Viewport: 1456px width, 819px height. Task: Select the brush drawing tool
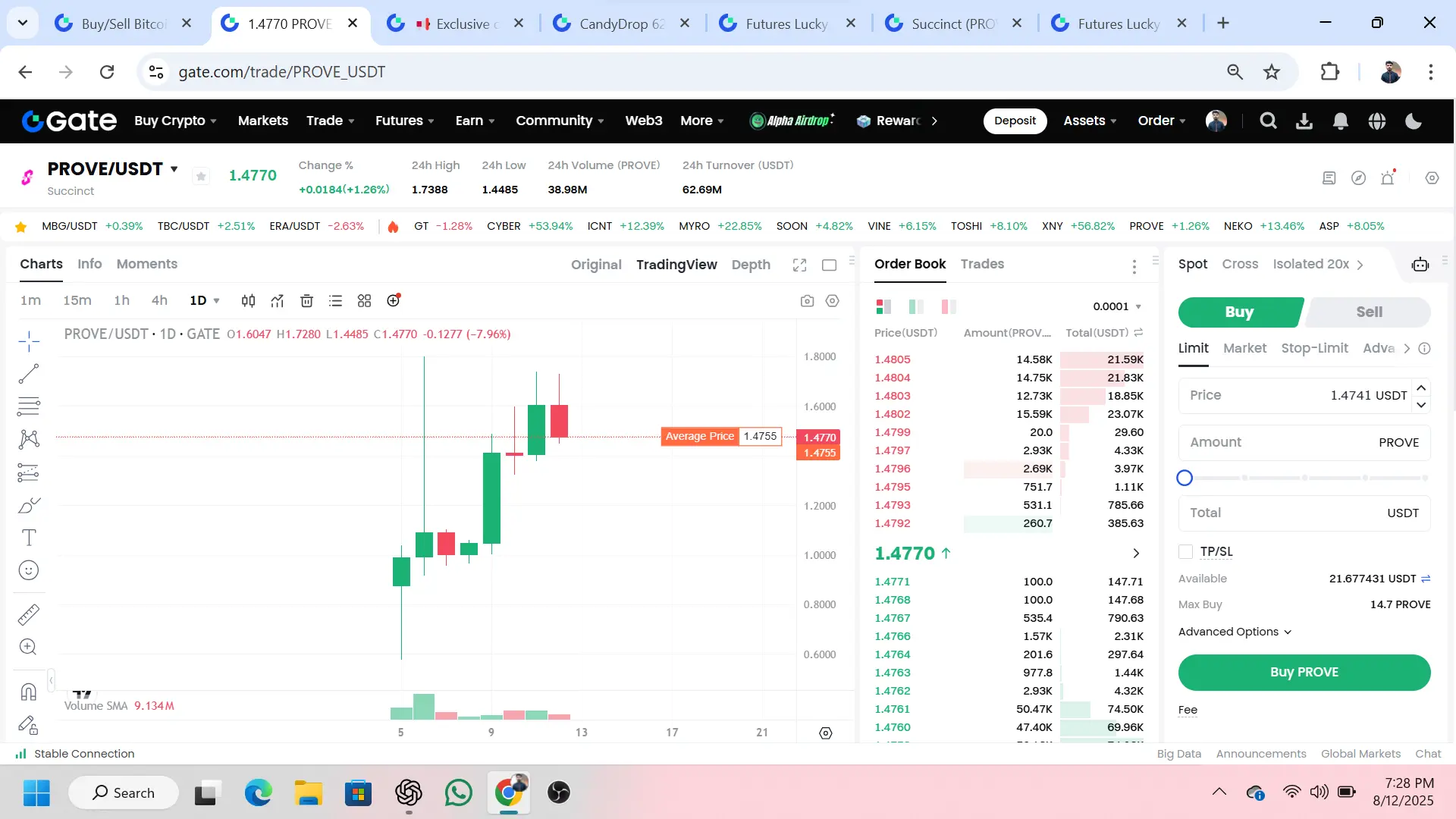tap(29, 505)
